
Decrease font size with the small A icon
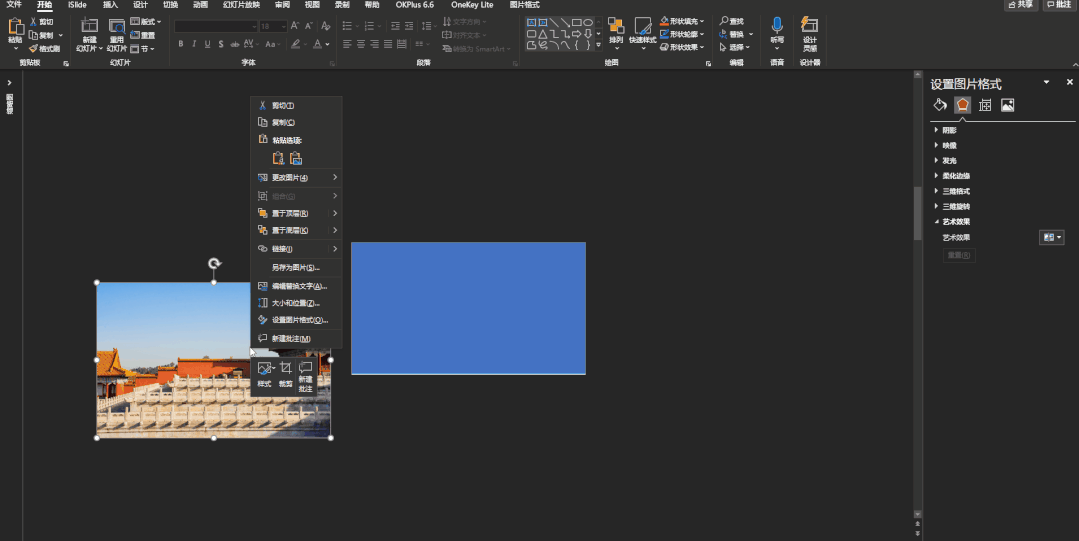pyautogui.click(x=309, y=25)
